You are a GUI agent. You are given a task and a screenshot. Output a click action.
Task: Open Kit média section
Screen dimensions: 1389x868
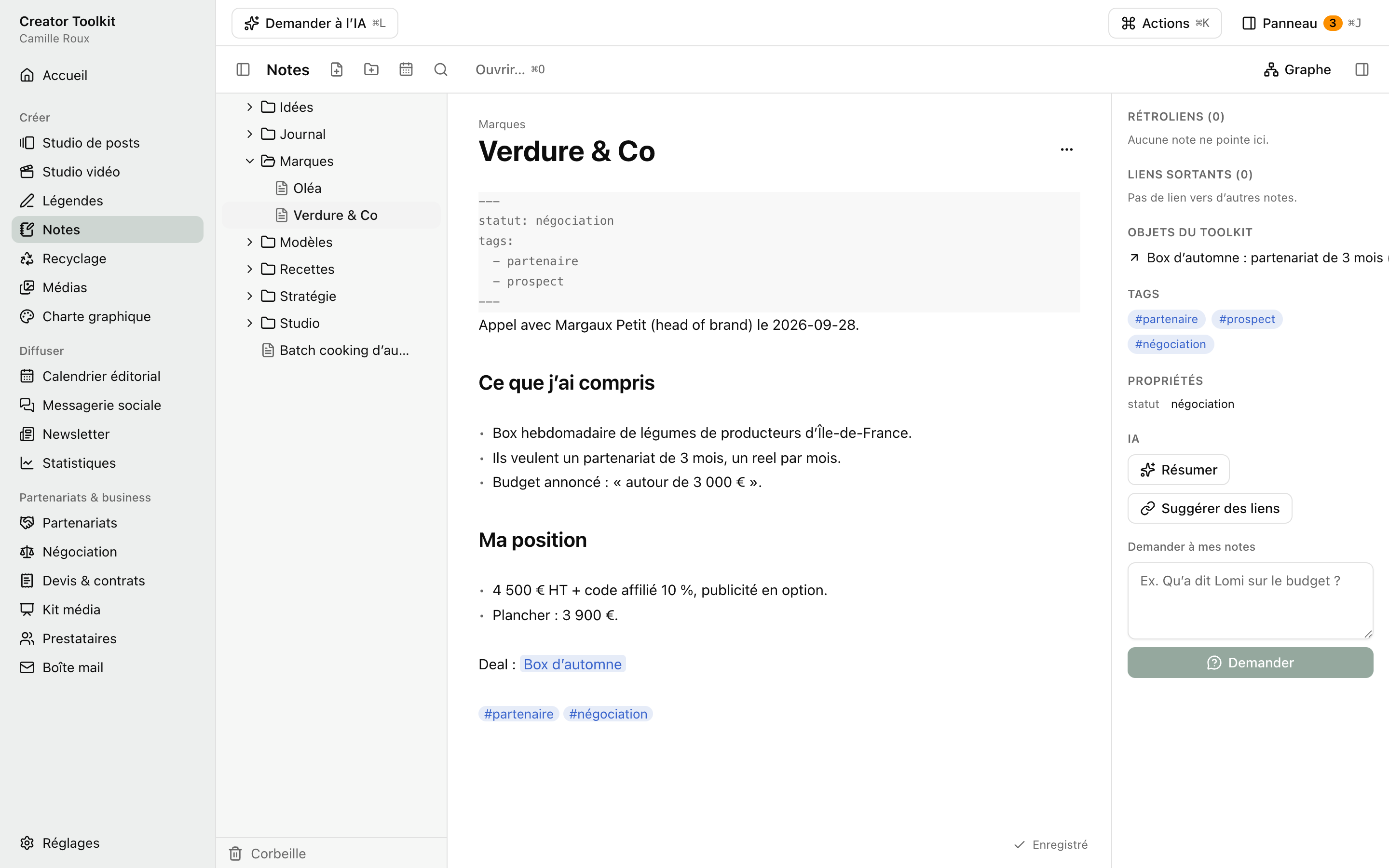[x=108, y=610]
